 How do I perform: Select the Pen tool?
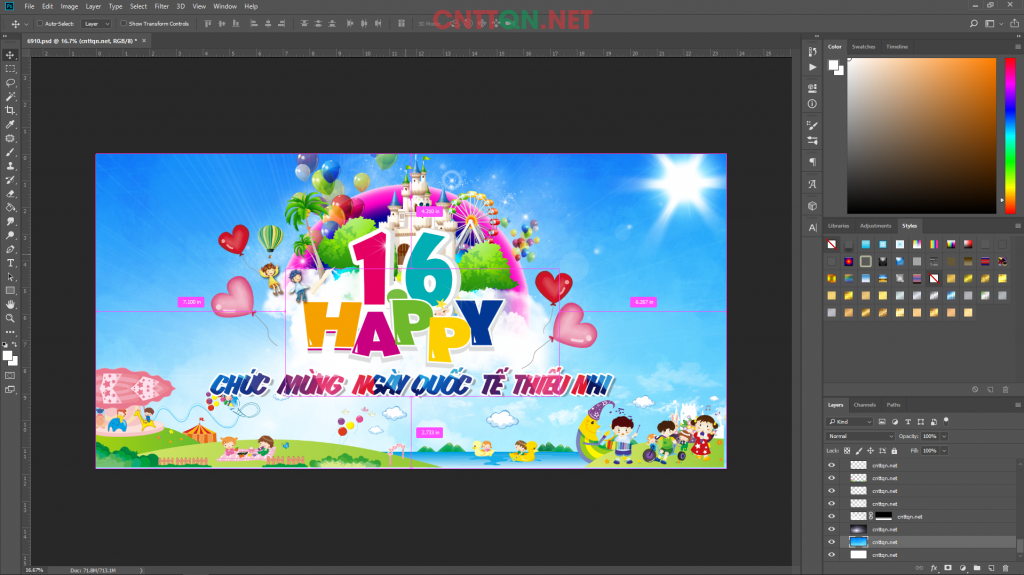click(10, 250)
